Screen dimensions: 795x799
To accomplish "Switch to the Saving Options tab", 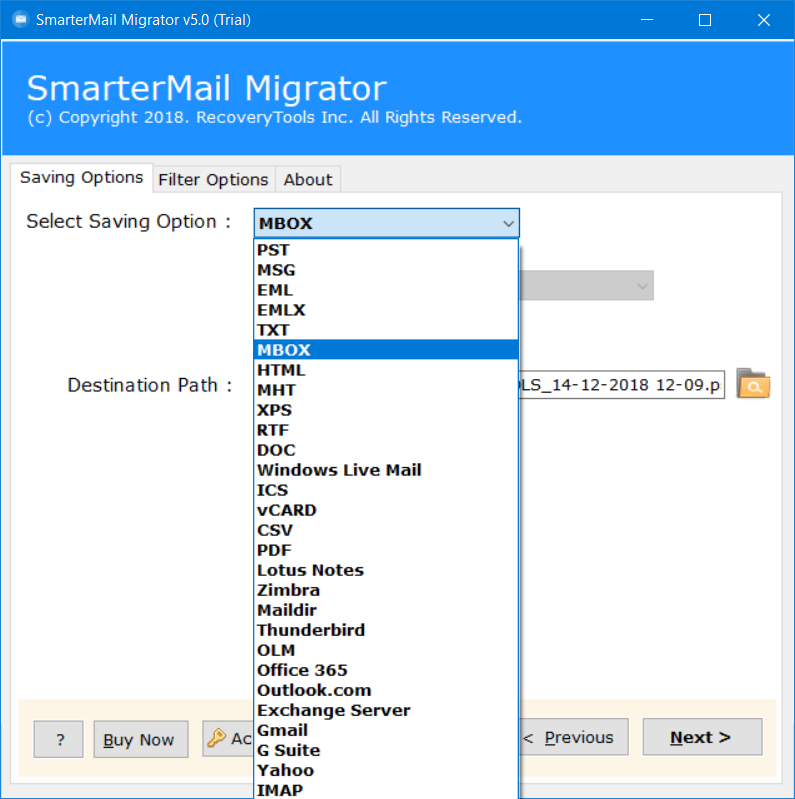I will tap(82, 177).
